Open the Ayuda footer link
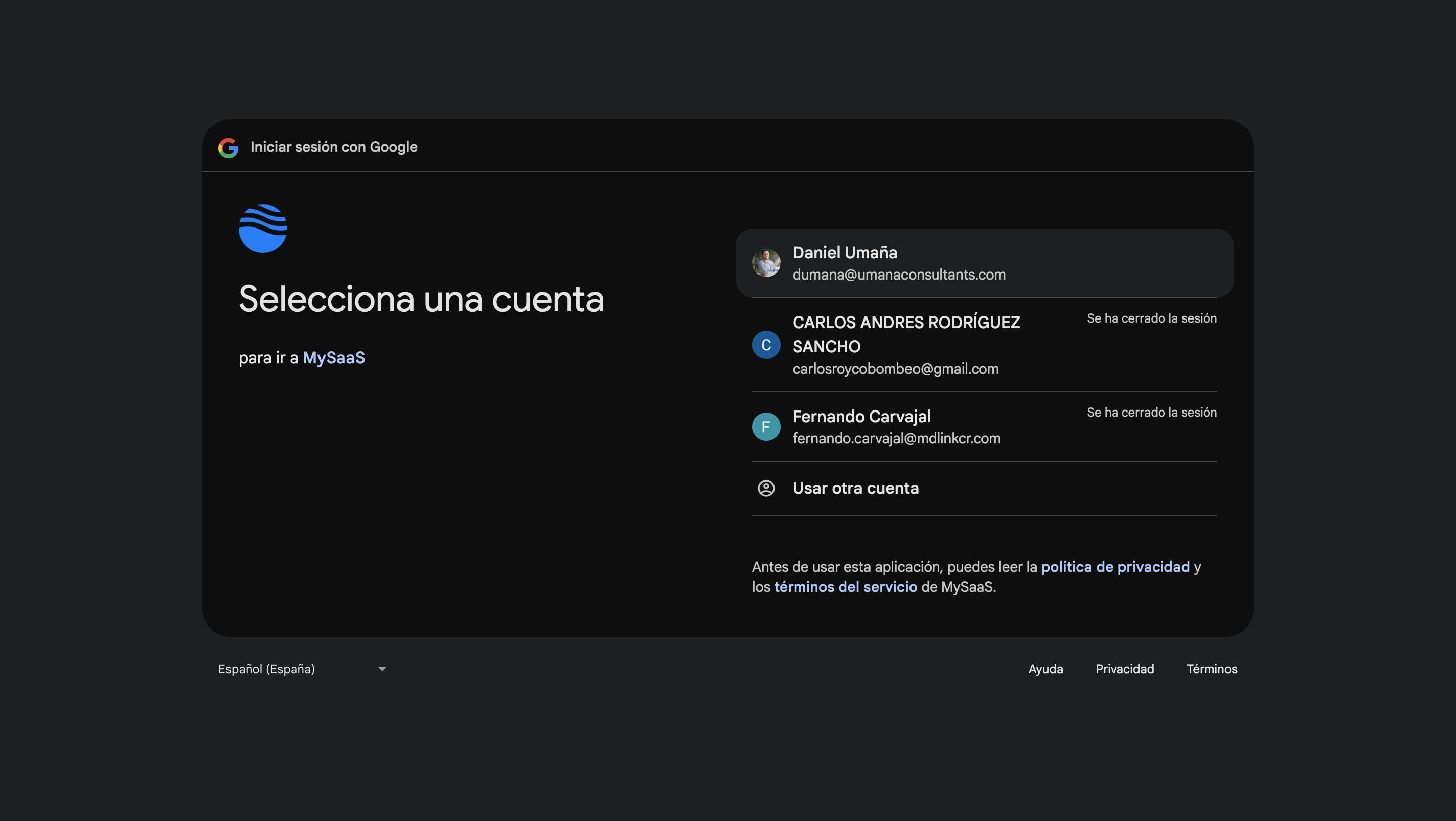The height and width of the screenshot is (821, 1456). click(x=1045, y=669)
